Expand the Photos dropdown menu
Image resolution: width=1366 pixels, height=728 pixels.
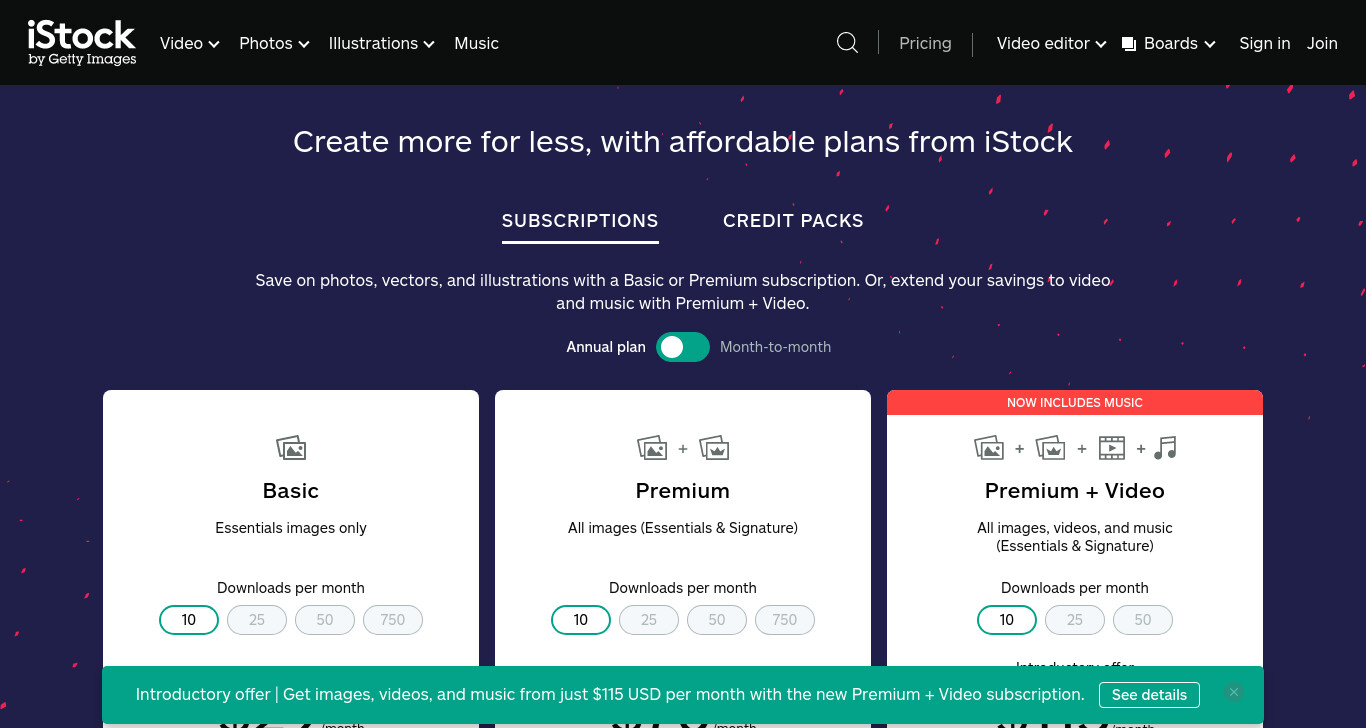coord(274,43)
